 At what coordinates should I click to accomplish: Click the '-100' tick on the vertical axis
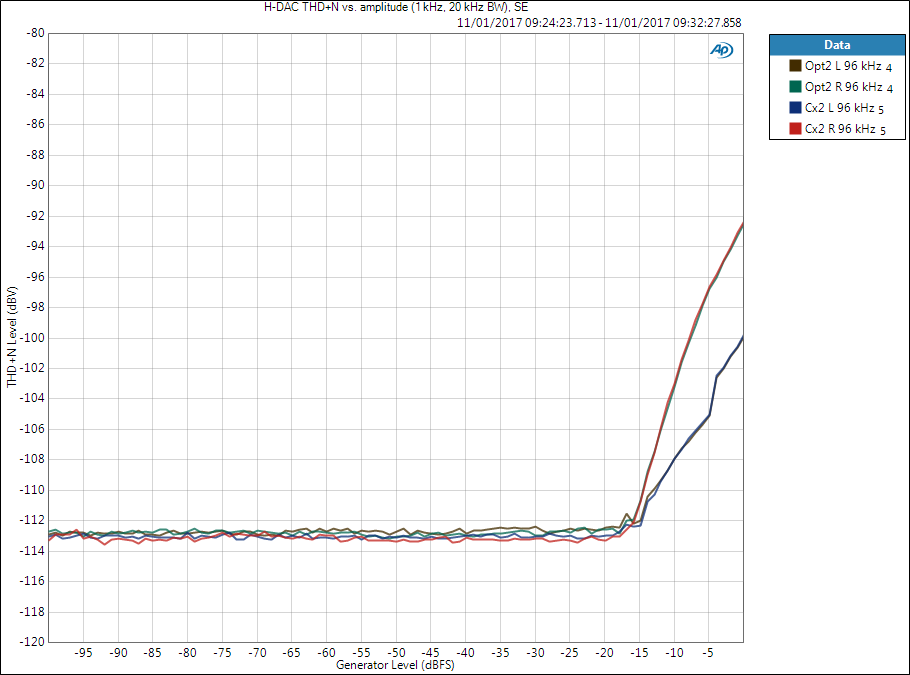click(x=34, y=337)
